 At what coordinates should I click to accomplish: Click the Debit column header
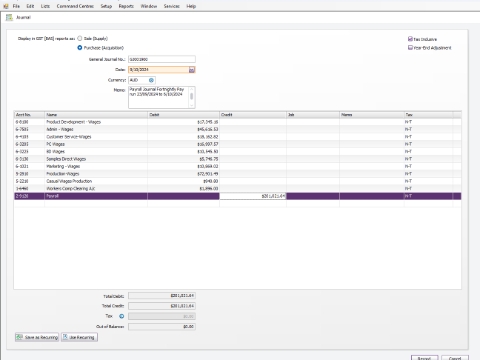183,115
